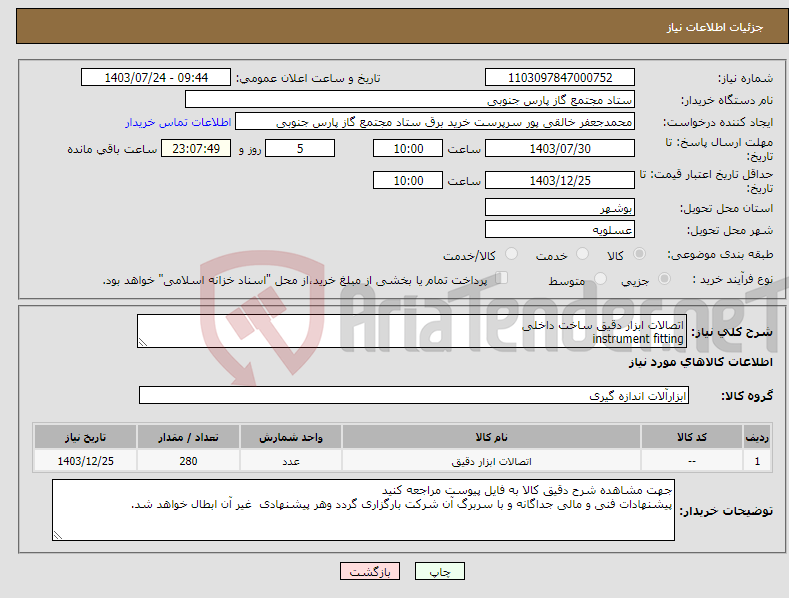Click the price validity time field 10:00
The image size is (789, 598).
[x=408, y=180]
